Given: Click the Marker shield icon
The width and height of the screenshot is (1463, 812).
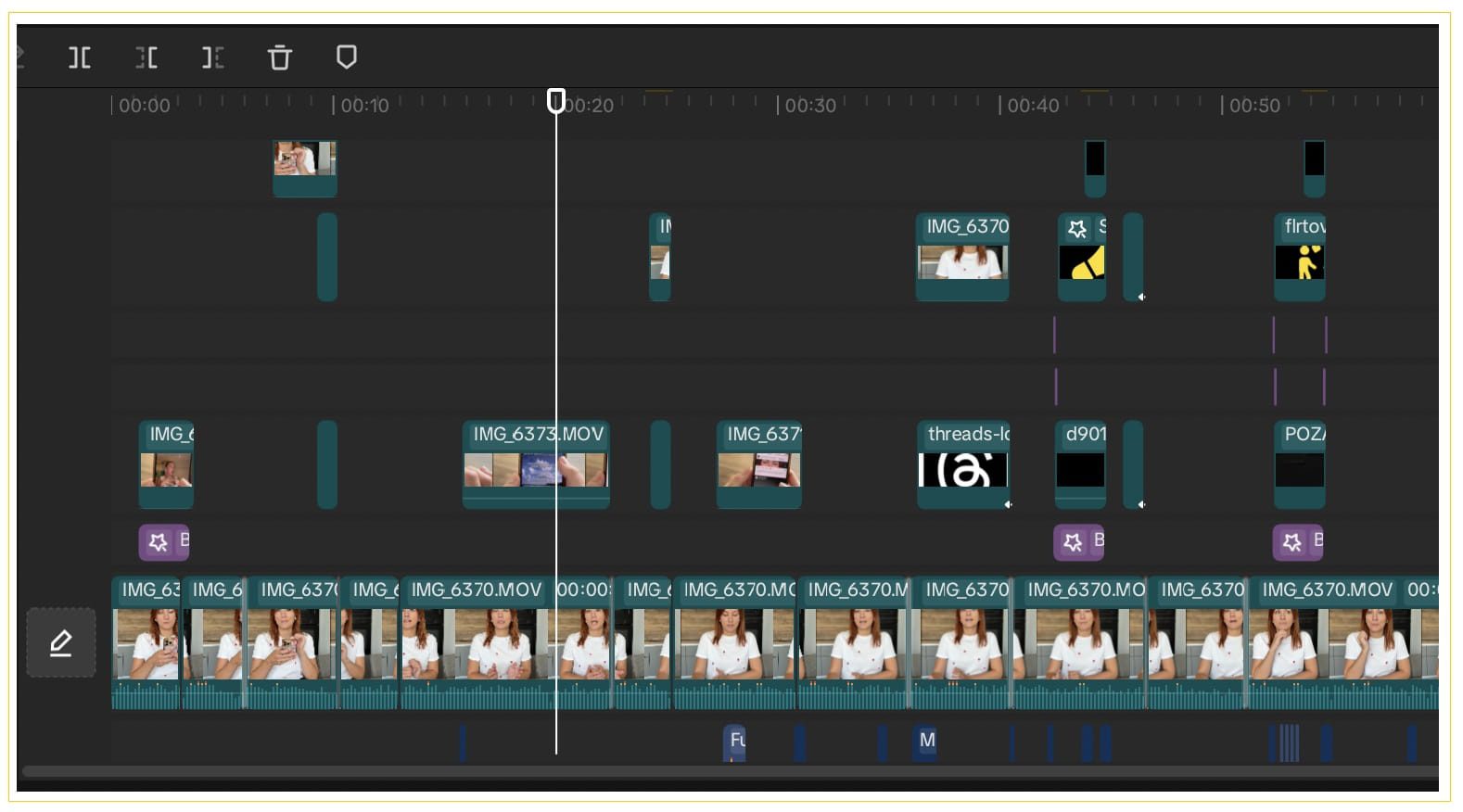Looking at the screenshot, I should coord(347,57).
